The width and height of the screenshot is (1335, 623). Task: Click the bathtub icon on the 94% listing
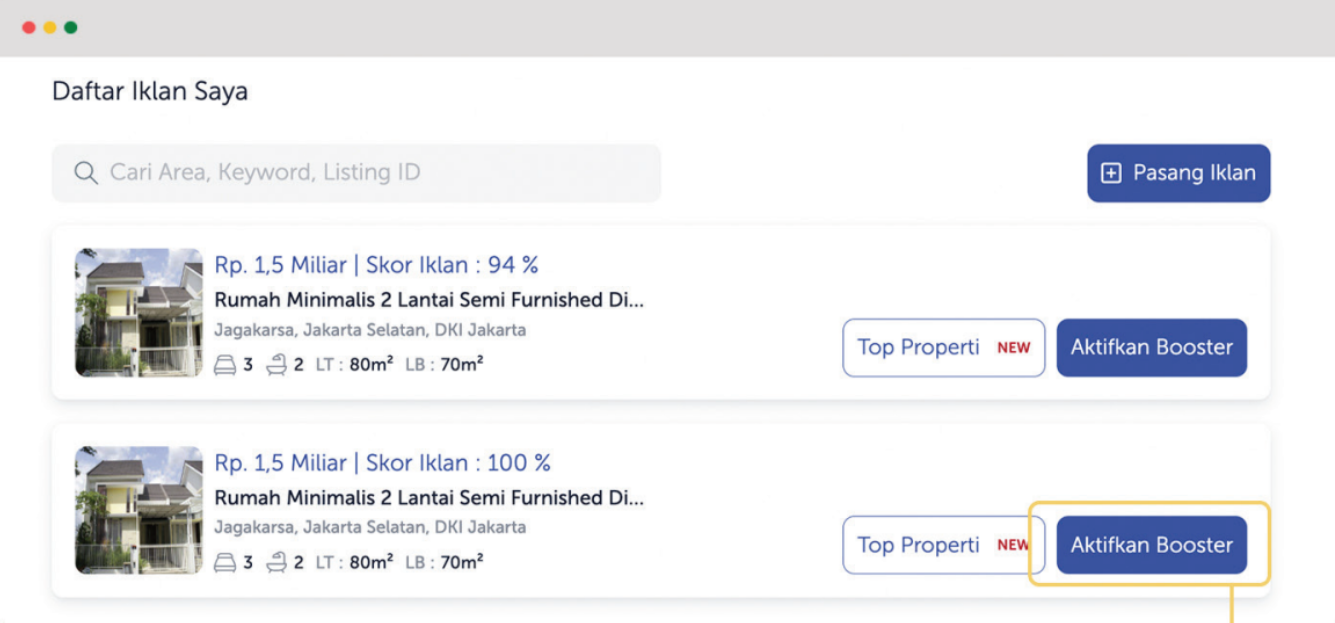pyautogui.click(x=276, y=365)
